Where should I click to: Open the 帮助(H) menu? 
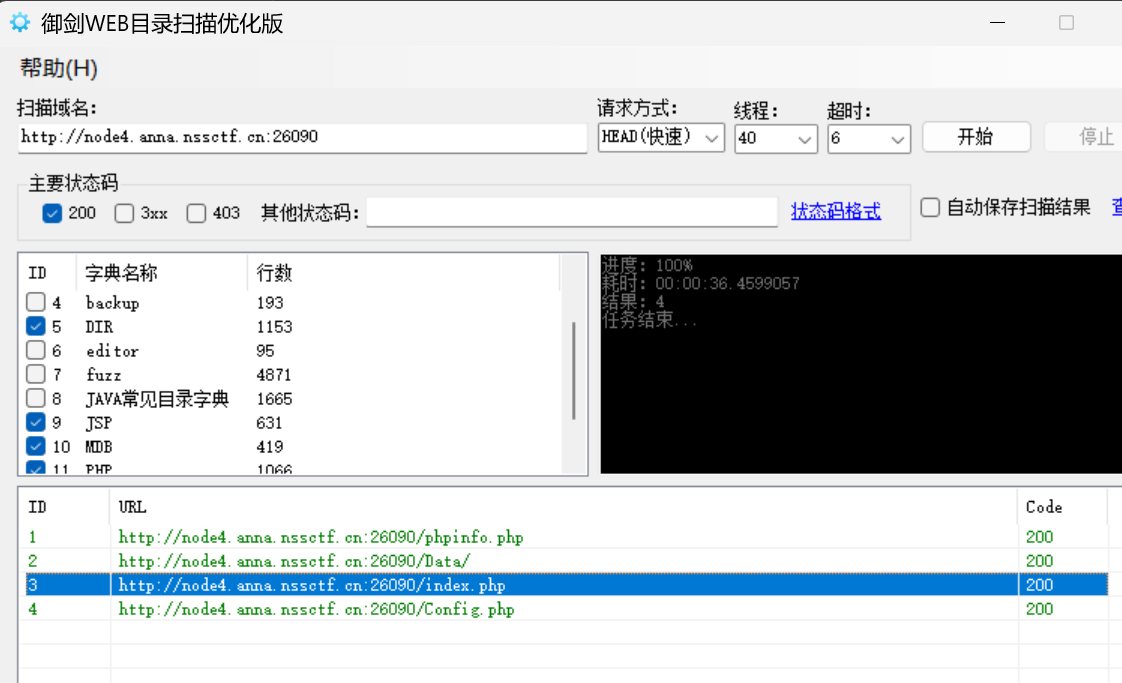58,68
